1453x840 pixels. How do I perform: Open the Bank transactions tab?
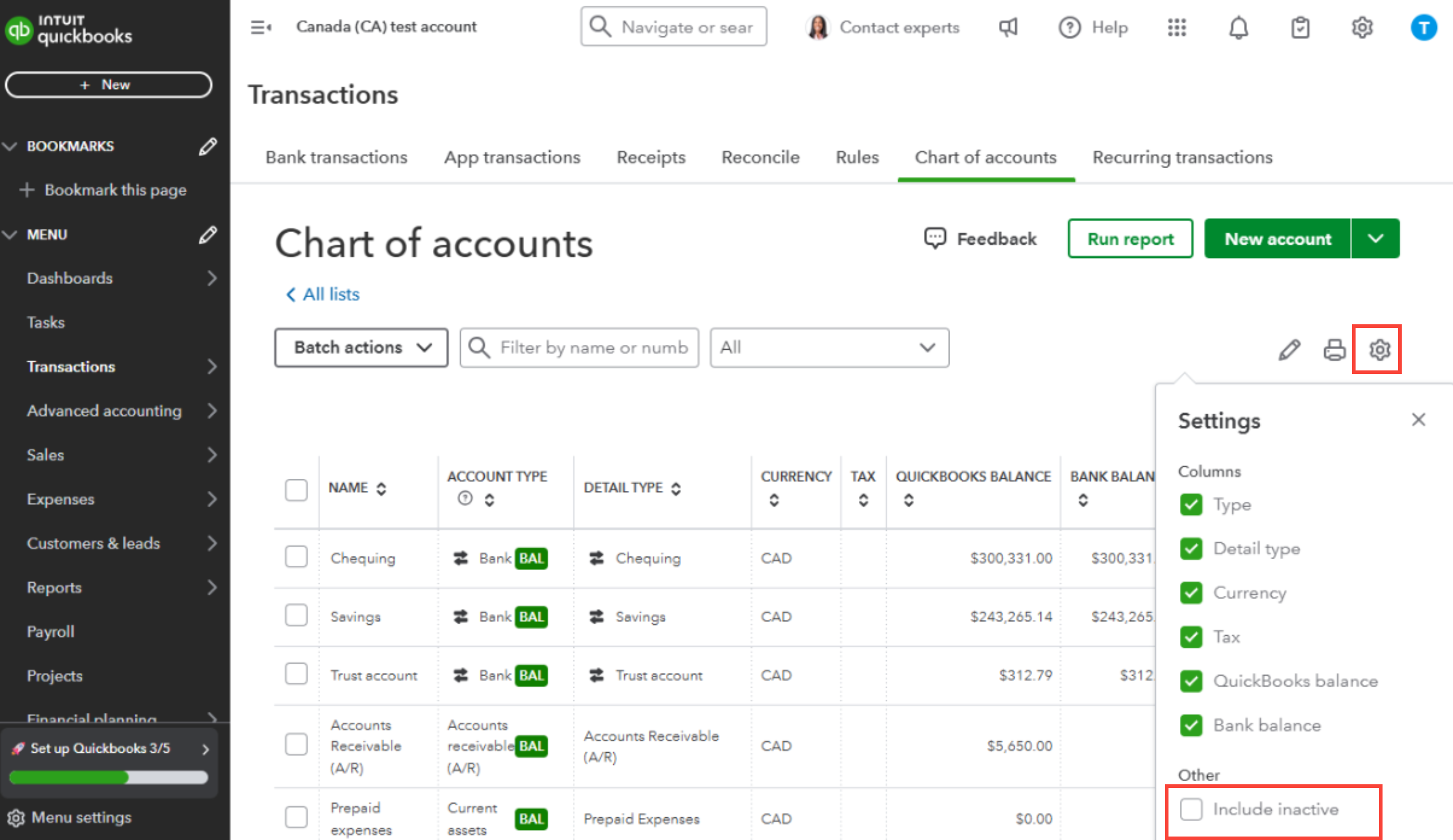tap(336, 157)
